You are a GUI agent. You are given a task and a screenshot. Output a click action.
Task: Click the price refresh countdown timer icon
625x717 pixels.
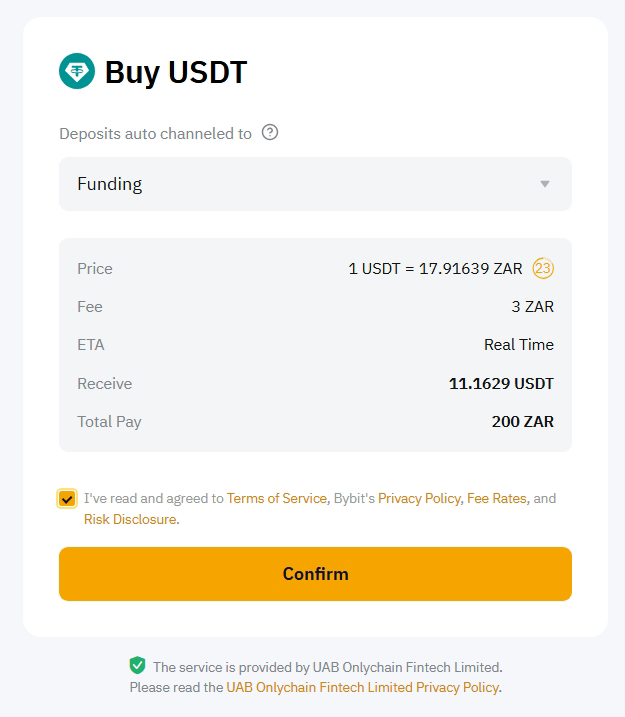pos(543,268)
